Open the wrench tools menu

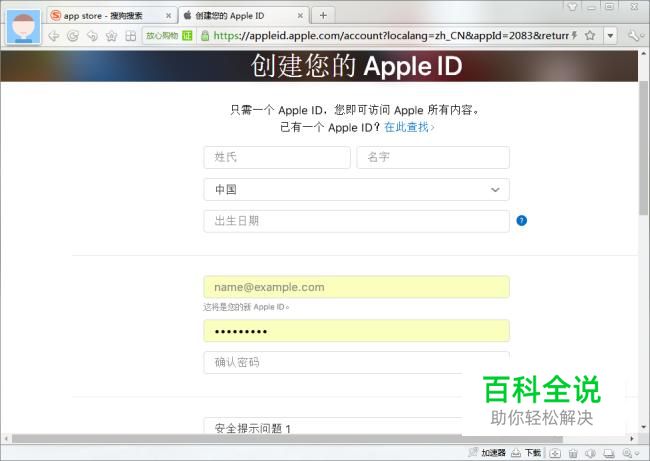tap(633, 36)
